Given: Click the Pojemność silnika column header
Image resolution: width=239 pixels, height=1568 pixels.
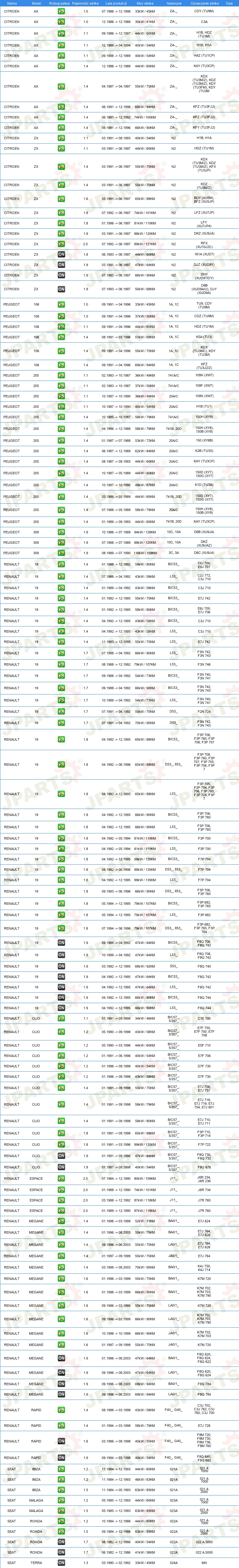Looking at the screenshot, I should click(x=85, y=3).
